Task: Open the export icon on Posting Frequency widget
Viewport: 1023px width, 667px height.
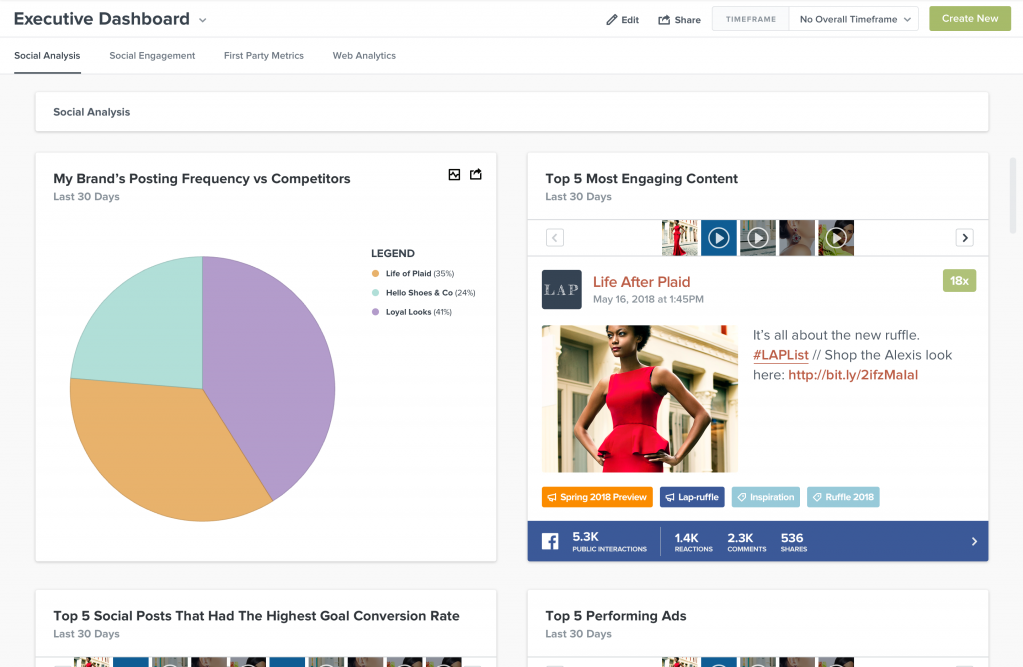Action: pos(476,174)
